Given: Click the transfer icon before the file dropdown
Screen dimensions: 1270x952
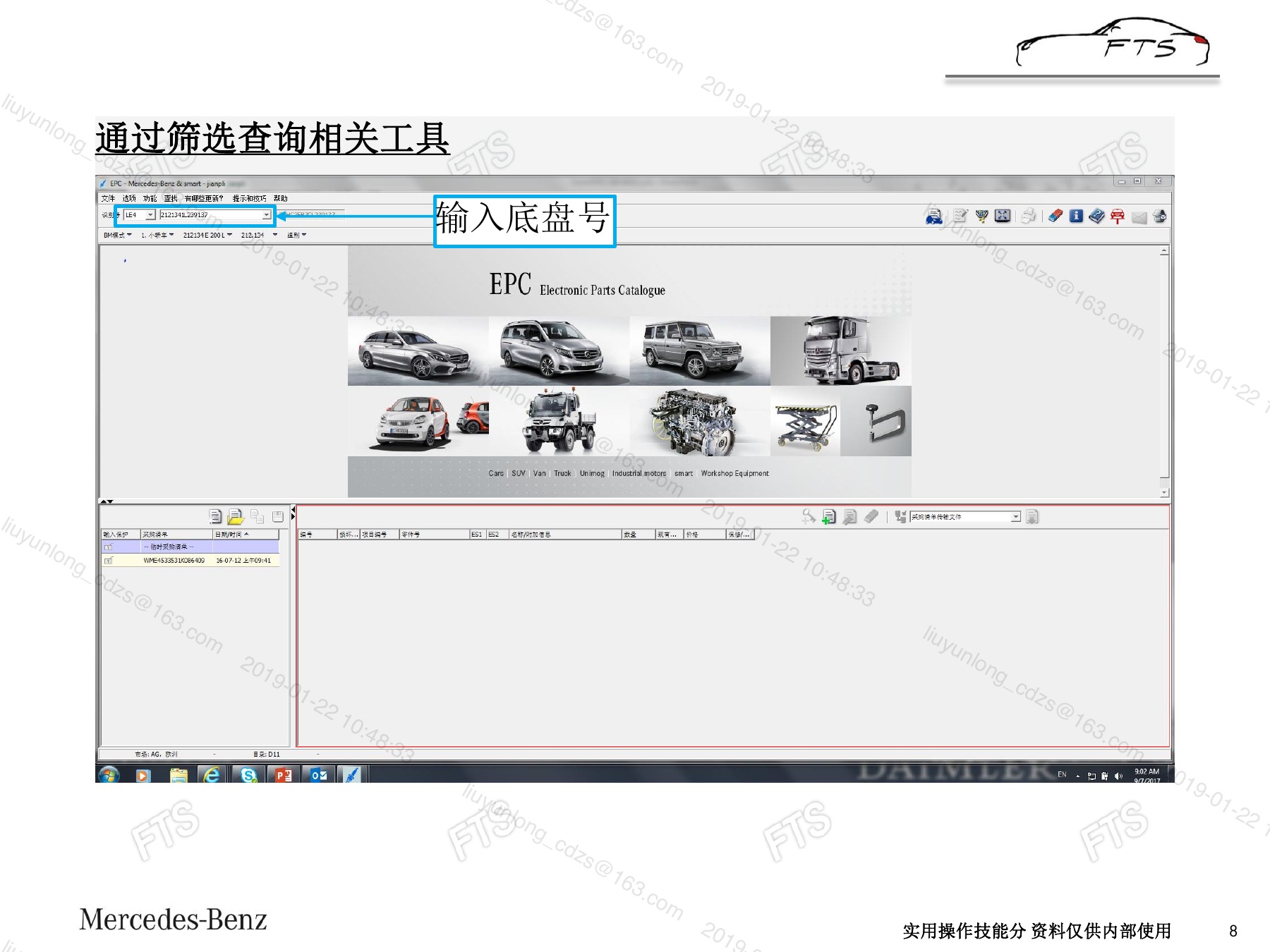Looking at the screenshot, I should [900, 517].
